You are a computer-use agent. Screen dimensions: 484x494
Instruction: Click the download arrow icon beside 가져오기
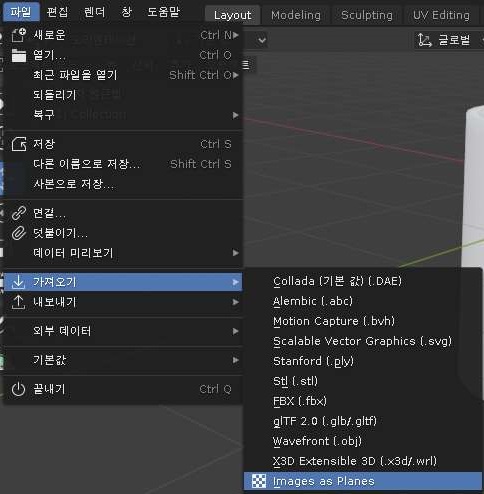tap(18, 282)
